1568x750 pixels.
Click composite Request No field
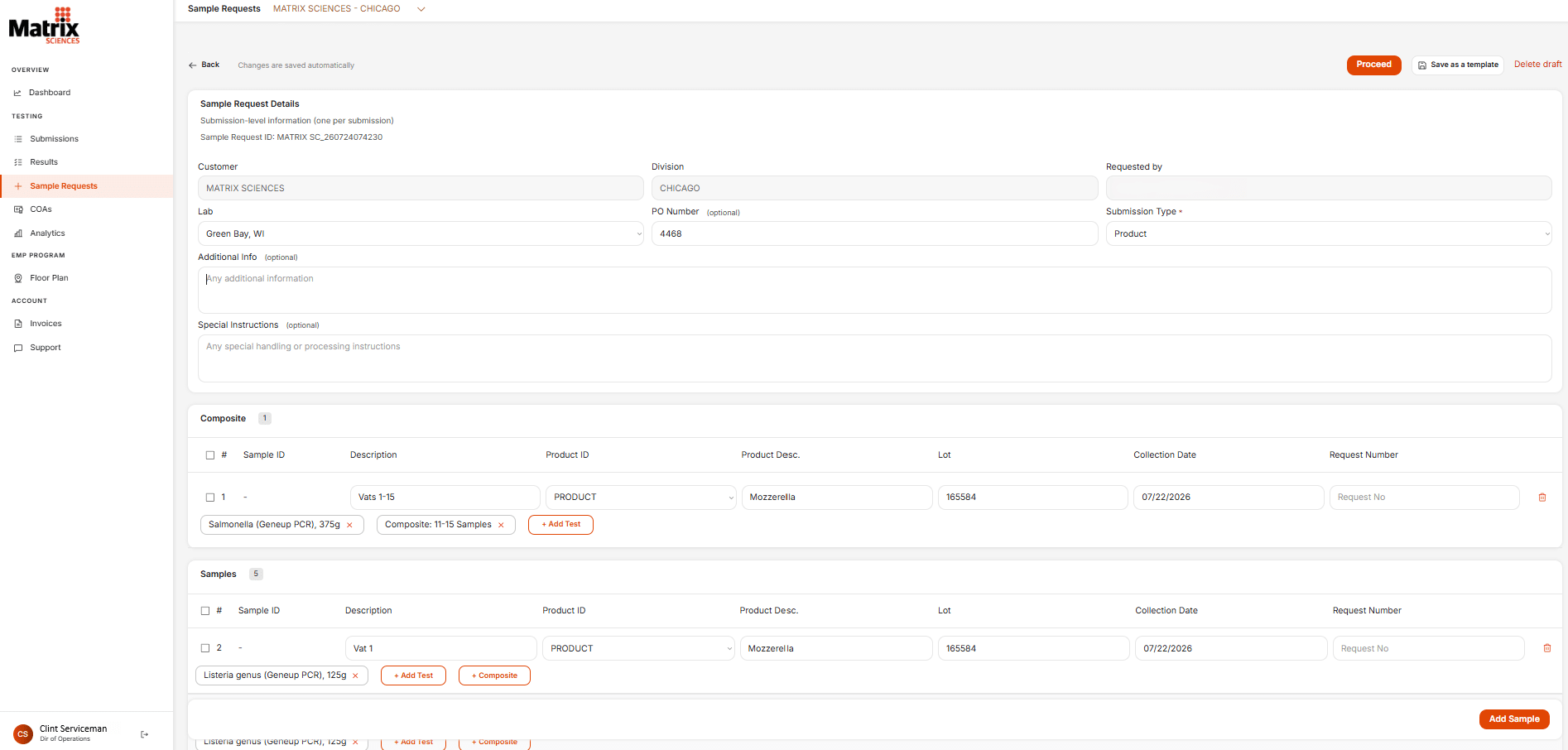(x=1425, y=498)
